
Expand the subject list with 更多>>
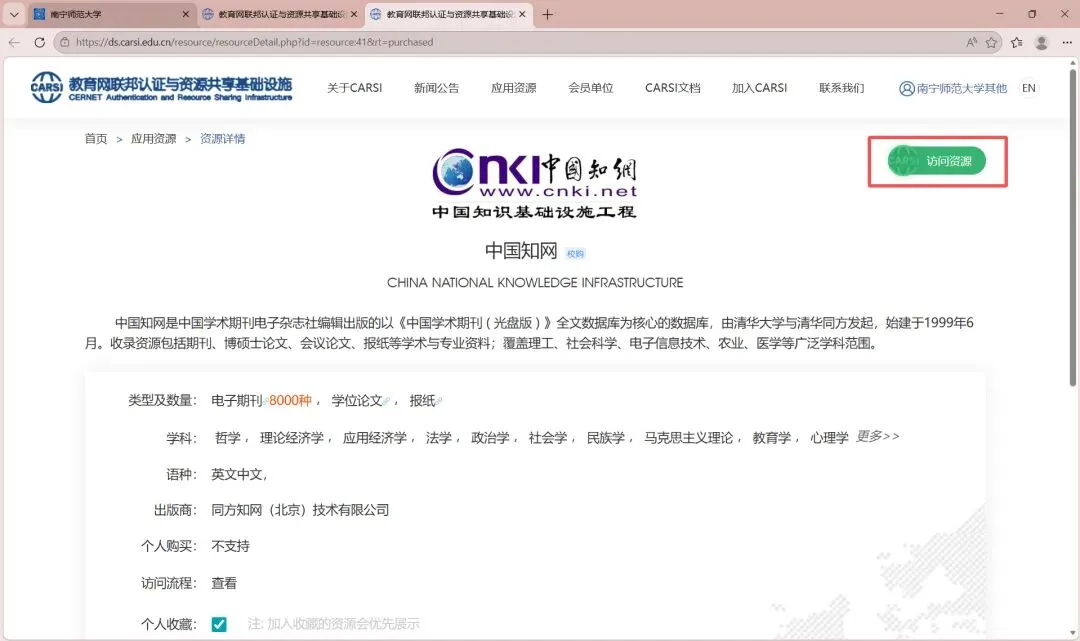point(878,437)
